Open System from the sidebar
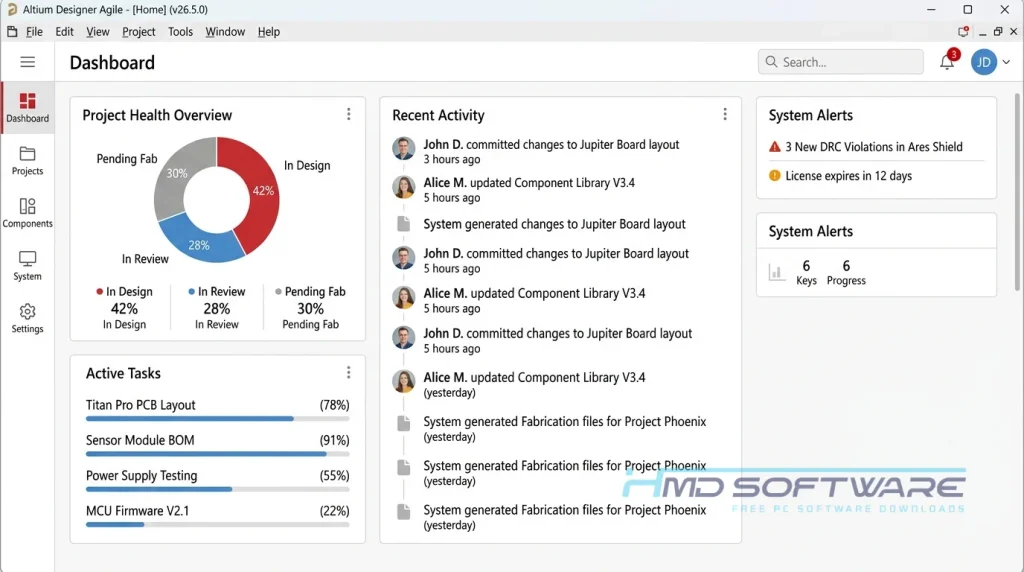The height and width of the screenshot is (572, 1024). point(27,266)
